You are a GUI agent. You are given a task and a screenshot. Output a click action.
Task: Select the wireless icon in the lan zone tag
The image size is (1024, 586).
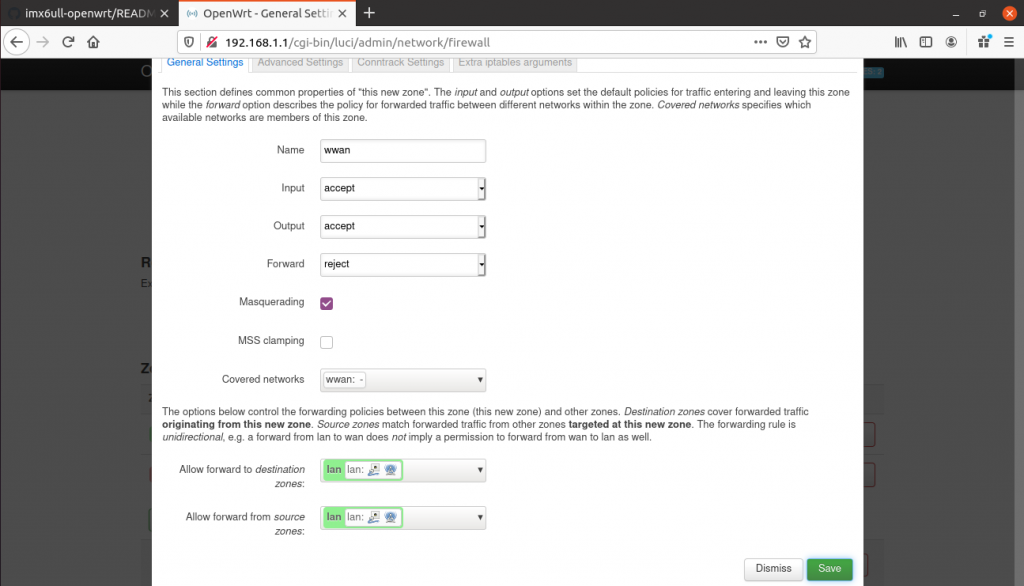(x=390, y=469)
